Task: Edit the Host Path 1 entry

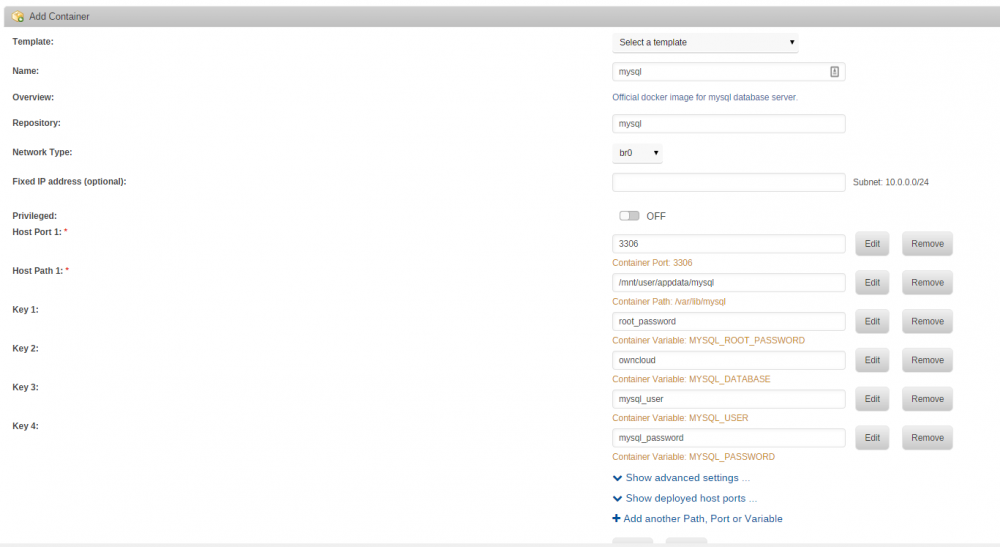Action: (x=872, y=282)
